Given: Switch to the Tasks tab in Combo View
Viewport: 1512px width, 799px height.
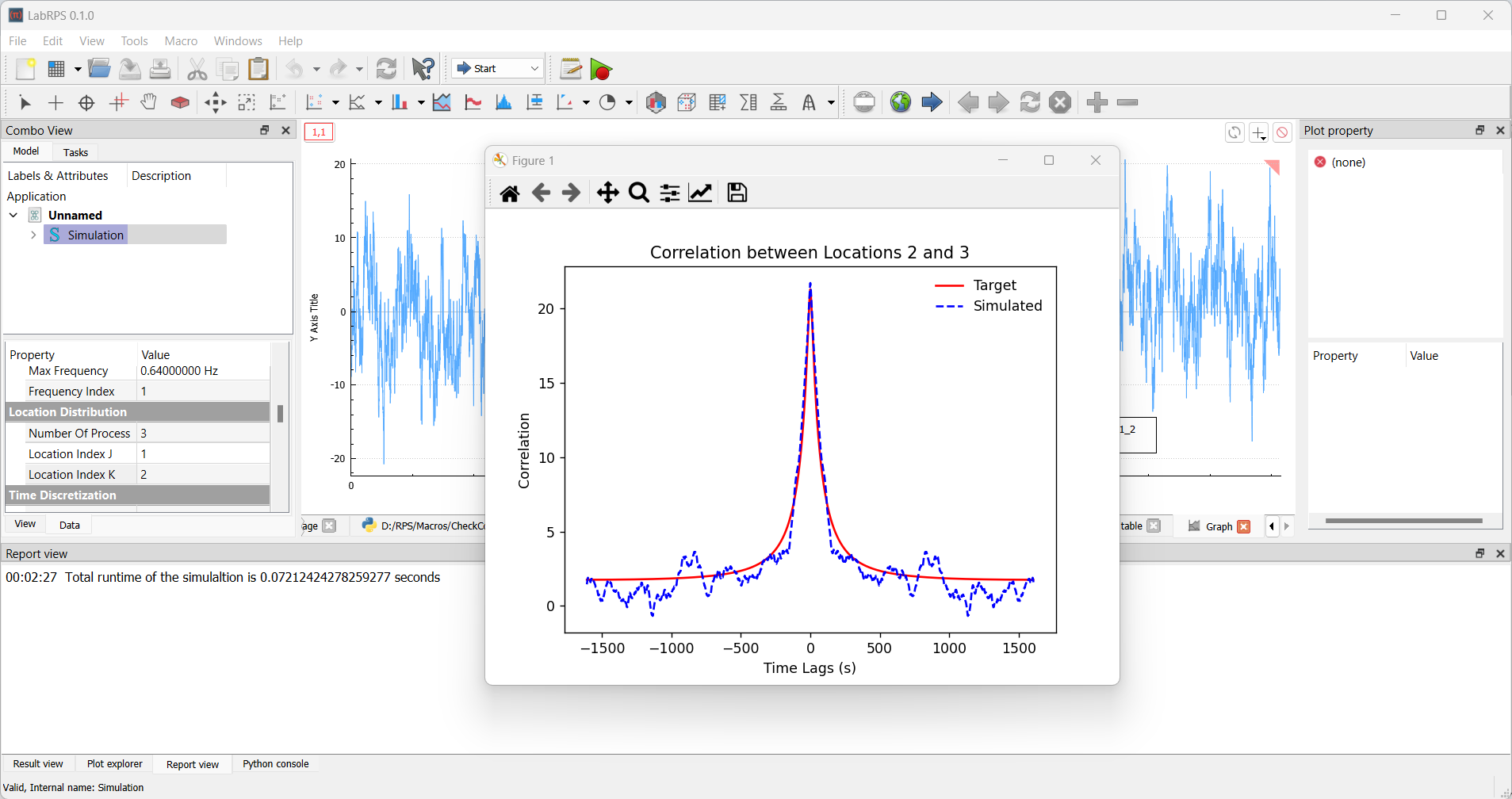Looking at the screenshot, I should (75, 152).
